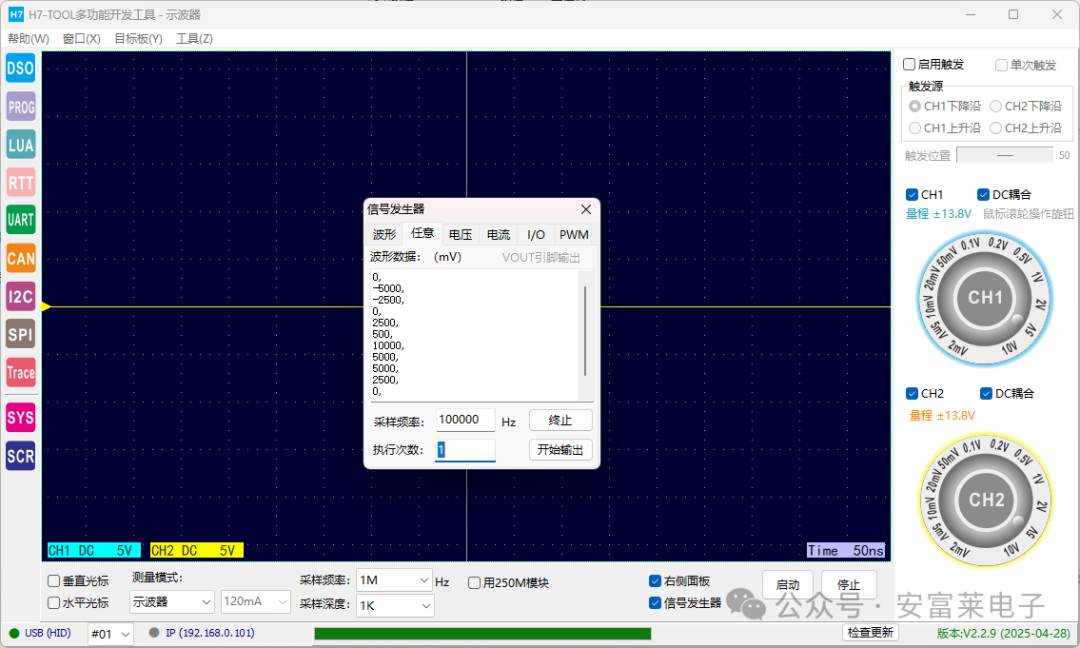Open the 采样频率 1M dropdown
The height and width of the screenshot is (648, 1080).
pyautogui.click(x=394, y=580)
